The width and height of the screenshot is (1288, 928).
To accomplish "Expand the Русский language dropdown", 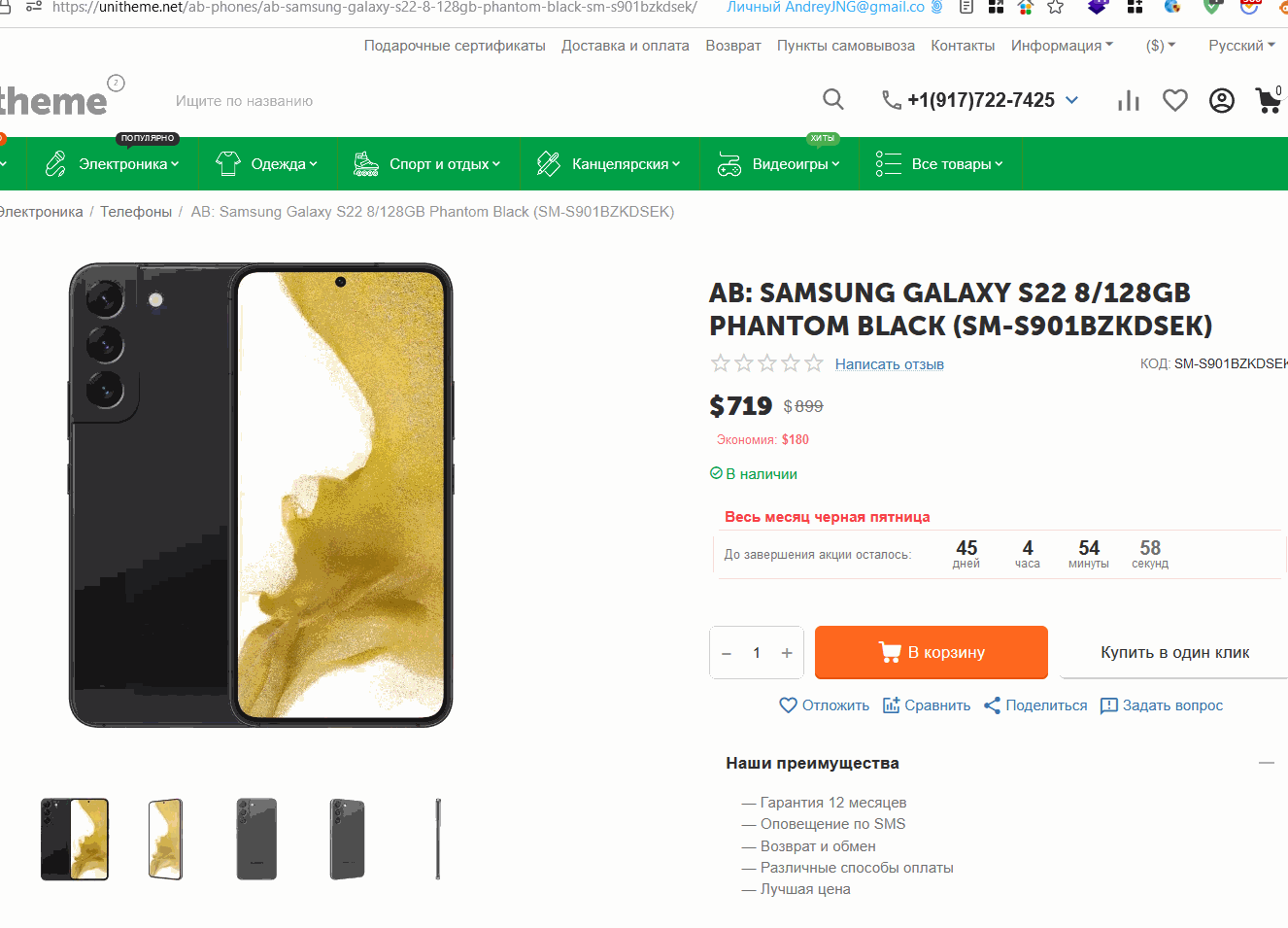I will [1241, 46].
